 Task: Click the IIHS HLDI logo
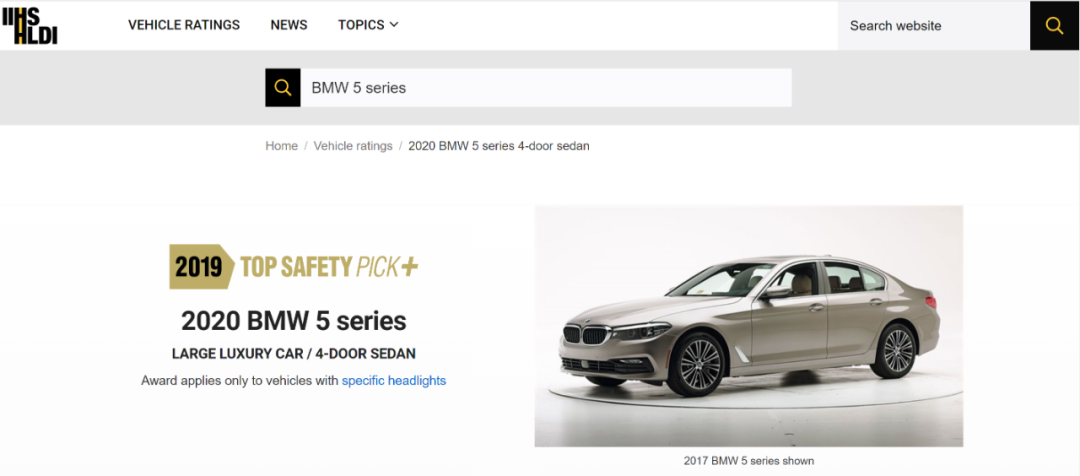(30, 25)
